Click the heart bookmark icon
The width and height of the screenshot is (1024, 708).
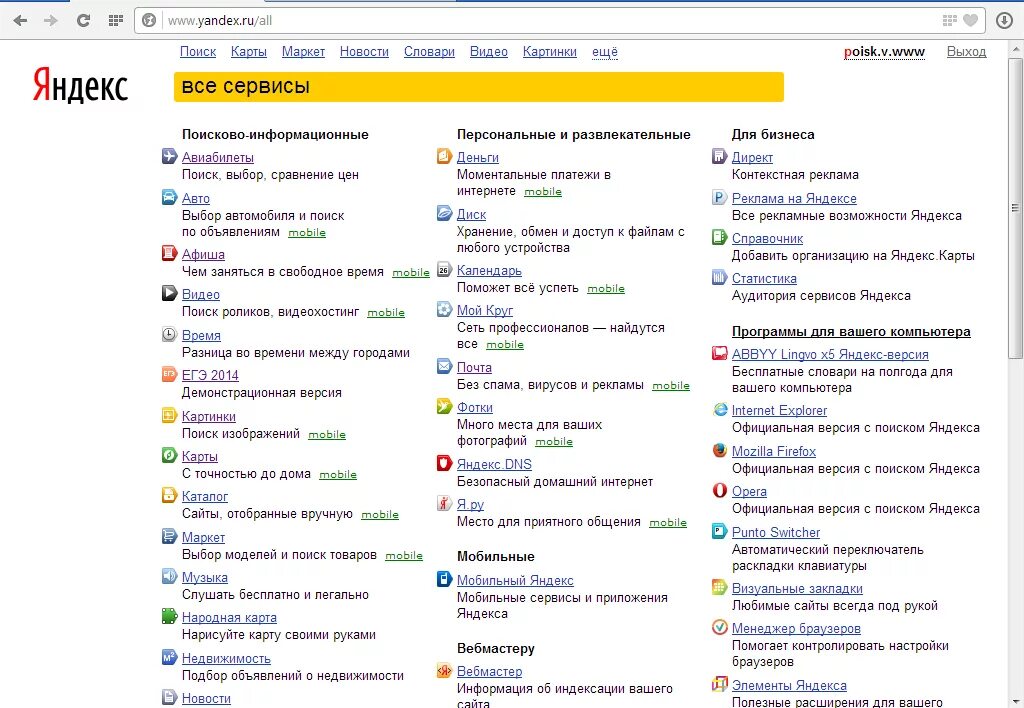tap(970, 20)
